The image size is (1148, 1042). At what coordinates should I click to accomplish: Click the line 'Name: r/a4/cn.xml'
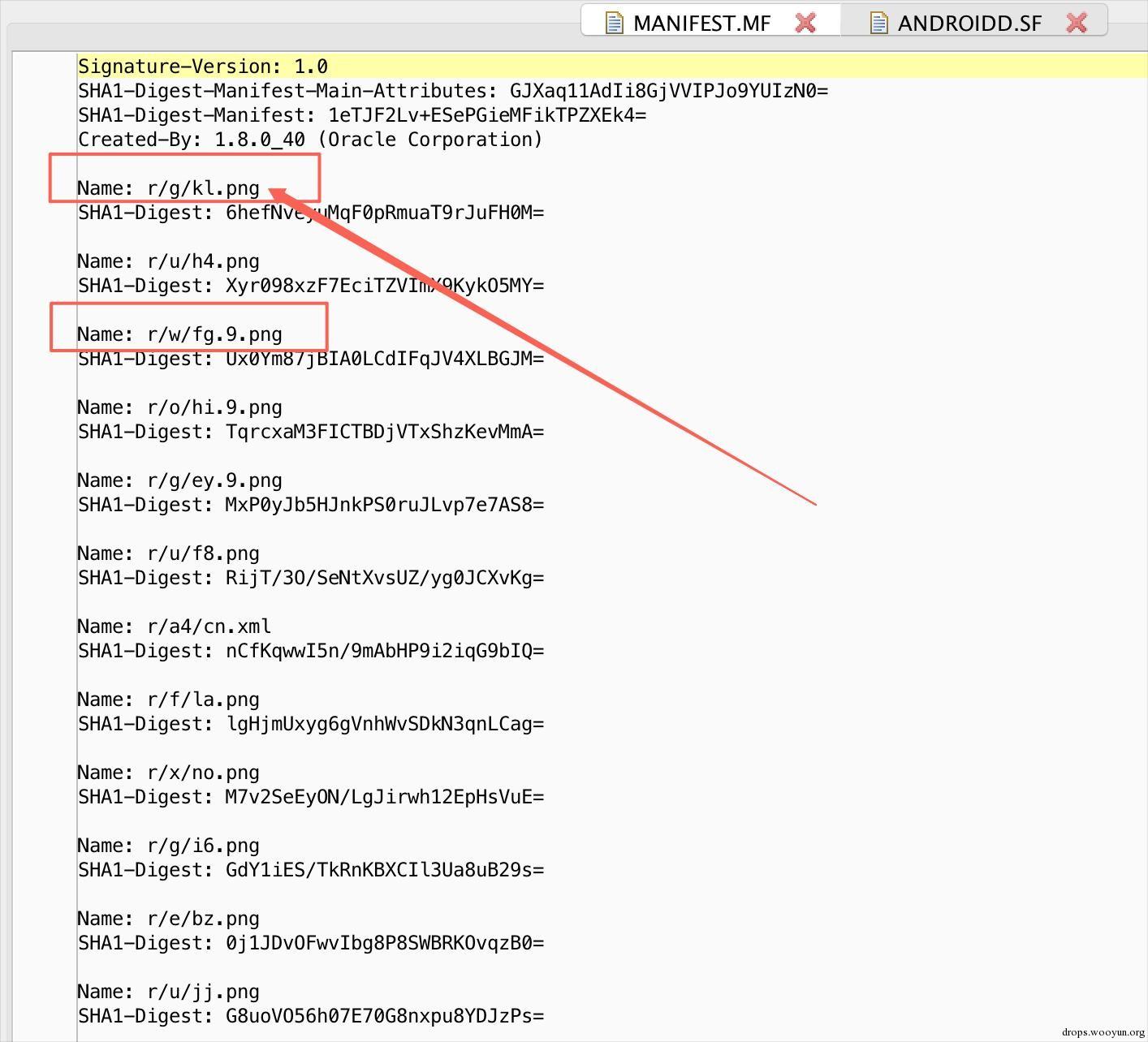[175, 626]
